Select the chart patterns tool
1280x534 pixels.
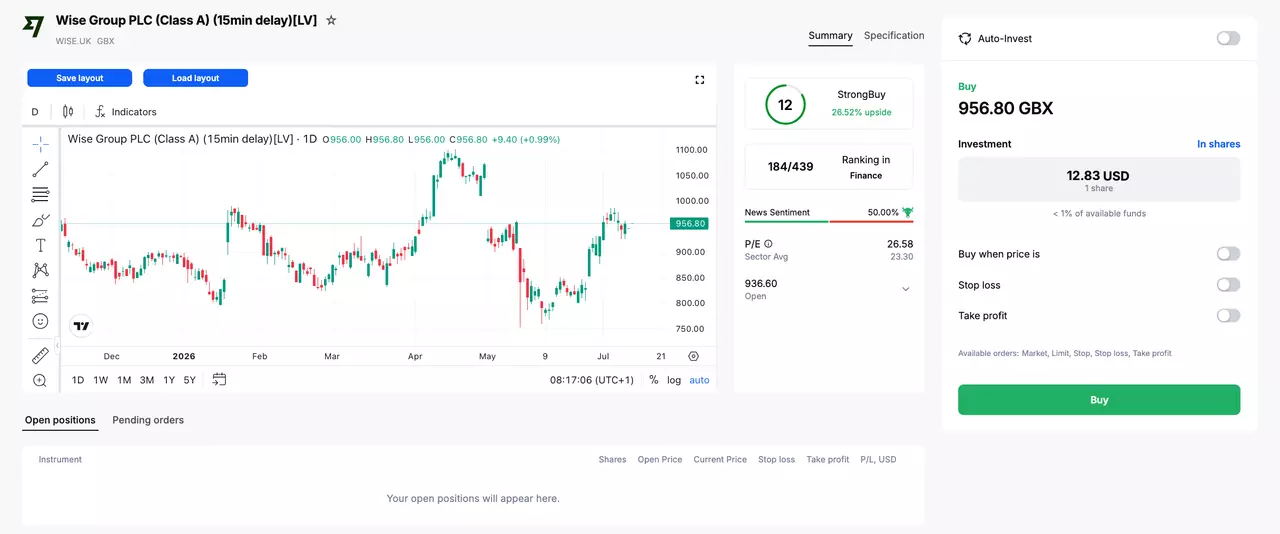40,270
